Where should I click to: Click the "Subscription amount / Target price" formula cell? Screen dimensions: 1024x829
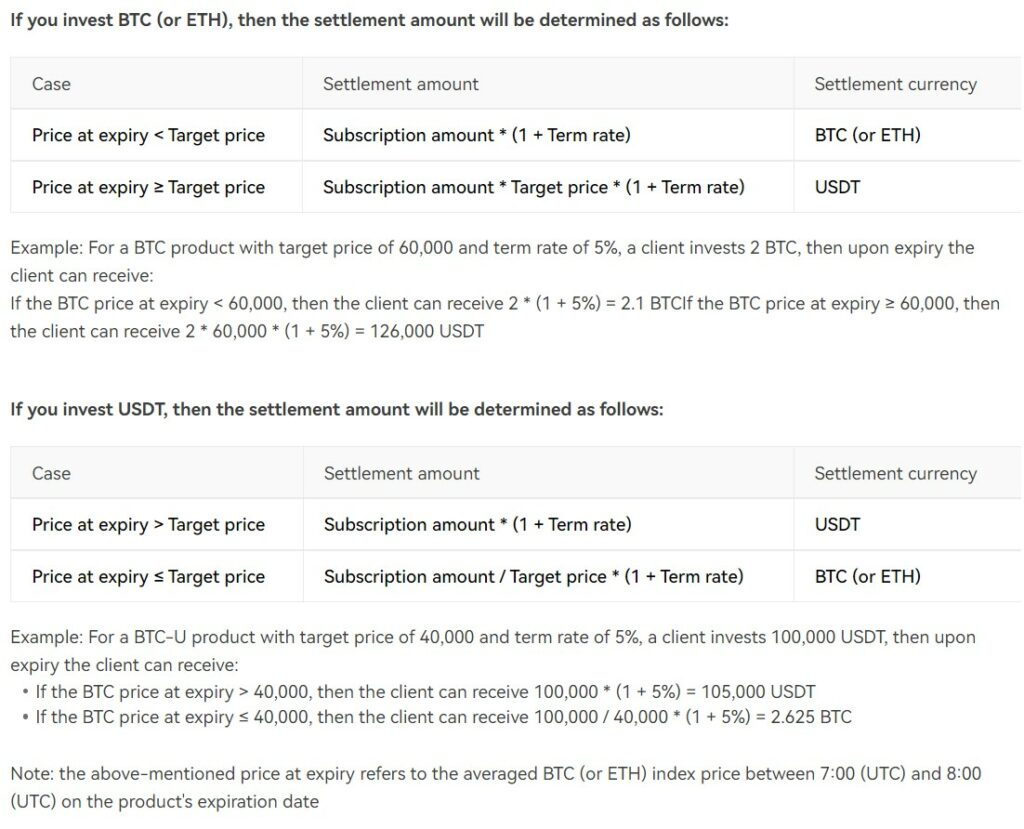pos(533,576)
